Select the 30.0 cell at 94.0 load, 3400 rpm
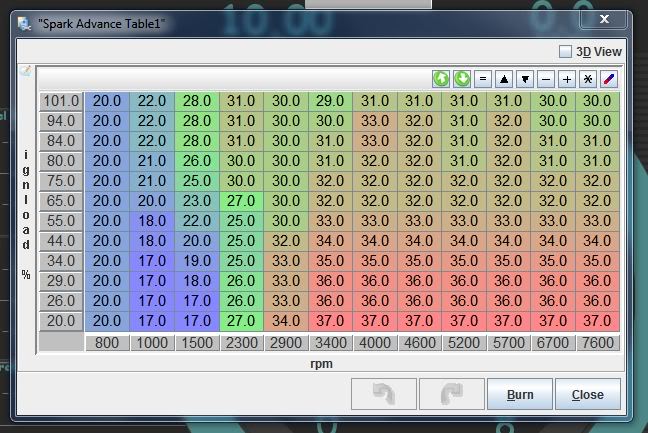This screenshot has width=648, height=433. click(331, 121)
